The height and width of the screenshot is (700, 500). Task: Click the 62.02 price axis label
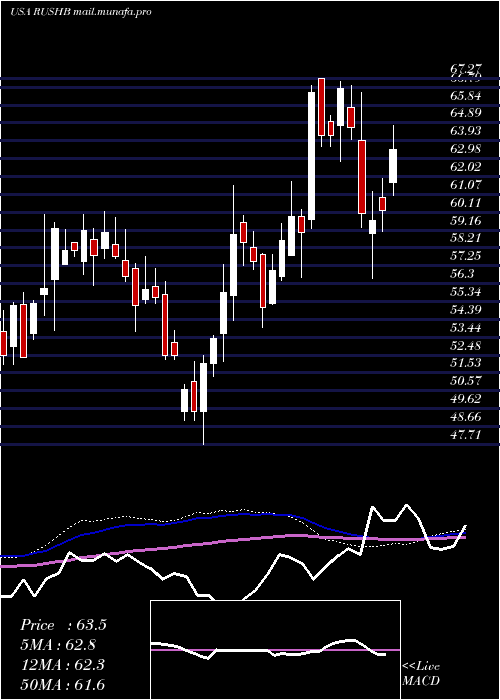[x=466, y=167]
